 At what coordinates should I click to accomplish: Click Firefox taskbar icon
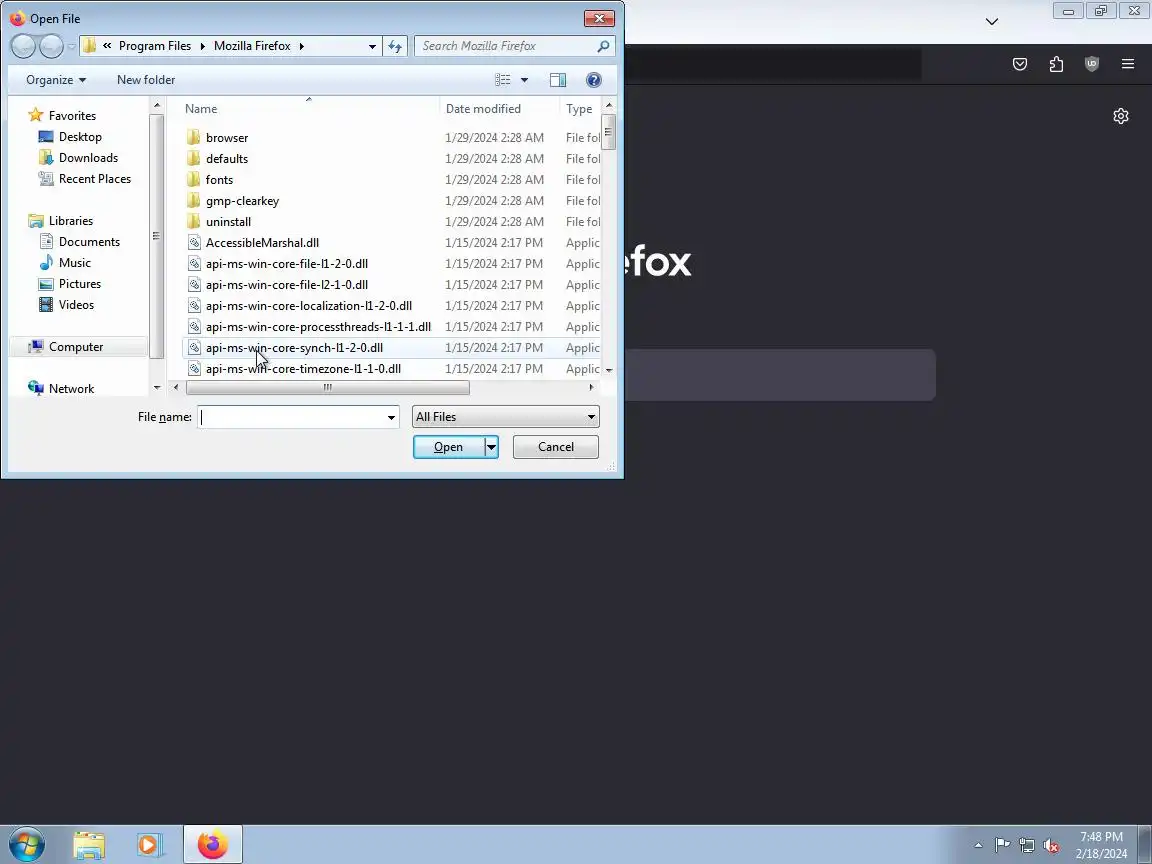pos(212,845)
